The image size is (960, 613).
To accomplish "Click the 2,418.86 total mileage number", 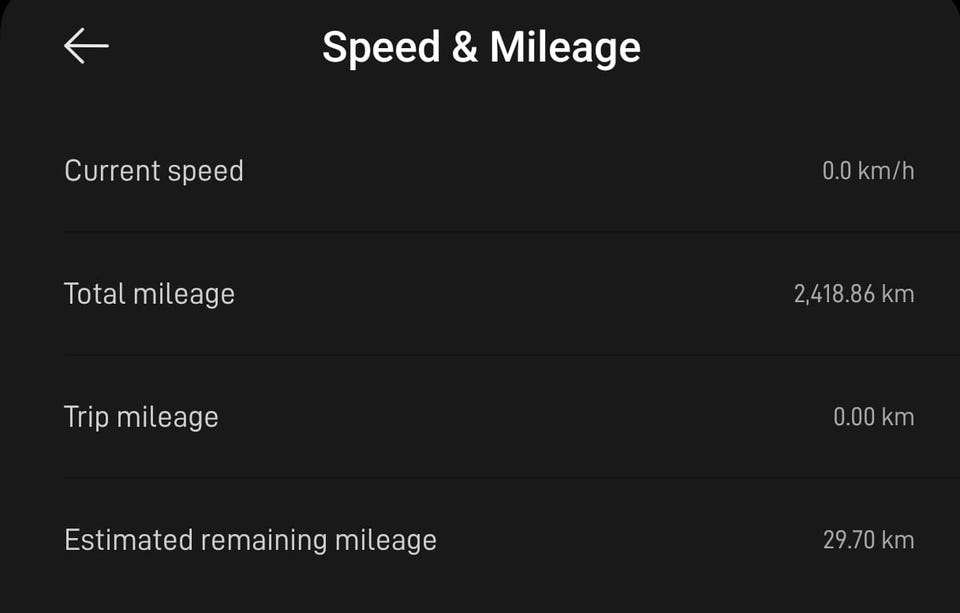I will point(834,294).
